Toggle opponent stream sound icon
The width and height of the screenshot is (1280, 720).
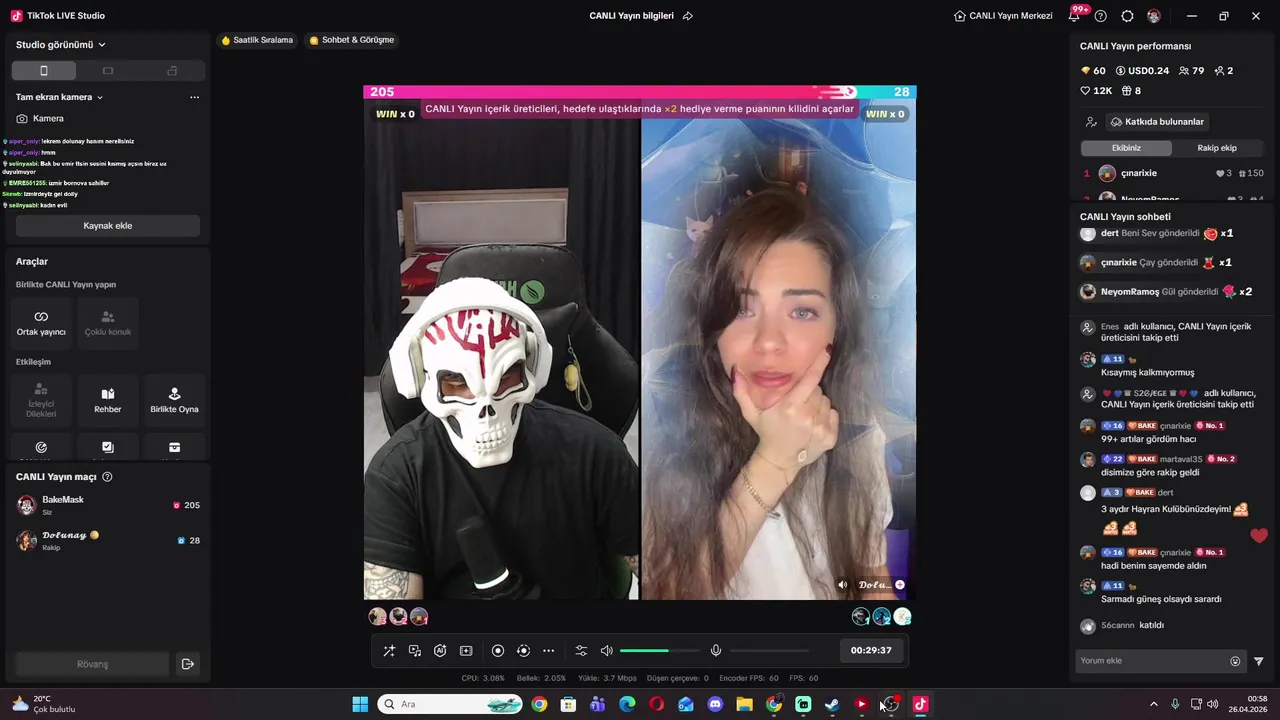842,585
